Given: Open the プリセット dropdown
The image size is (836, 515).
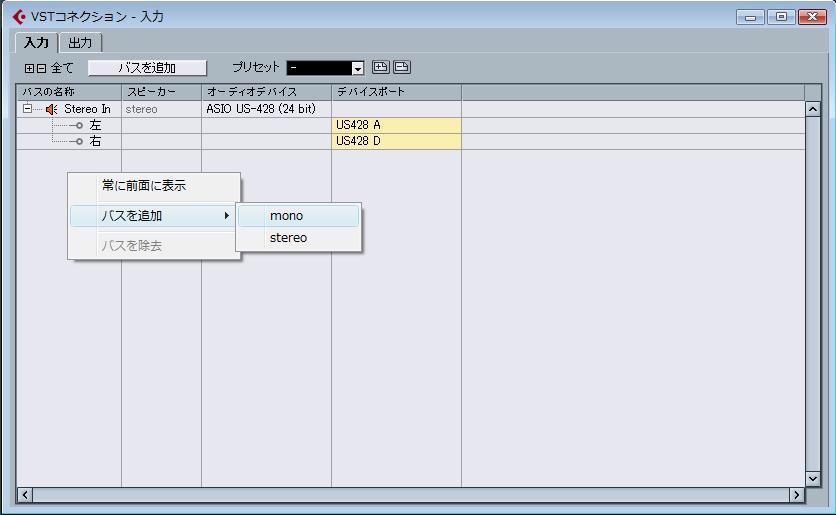Looking at the screenshot, I should 358,68.
